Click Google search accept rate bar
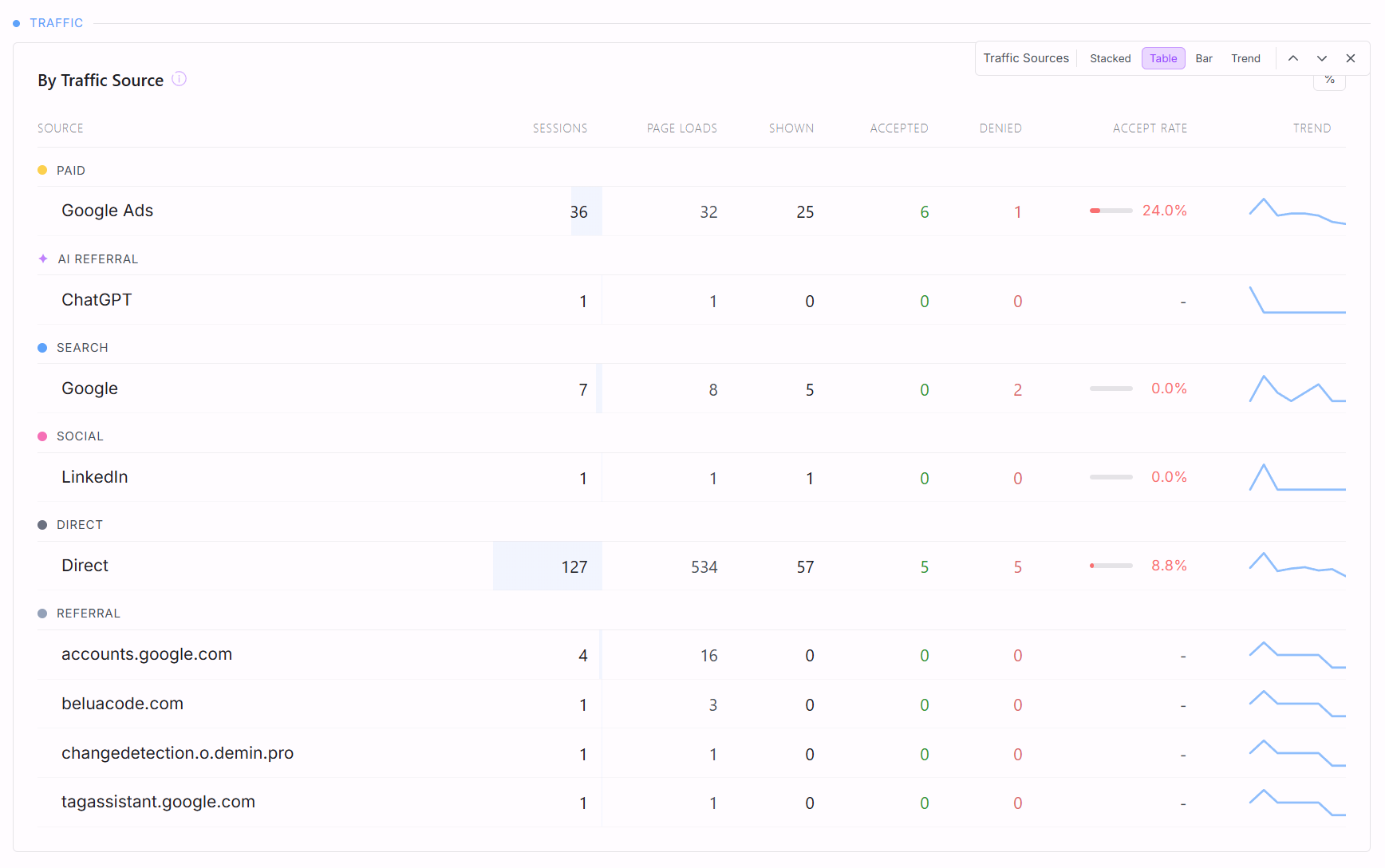 pyautogui.click(x=1111, y=389)
